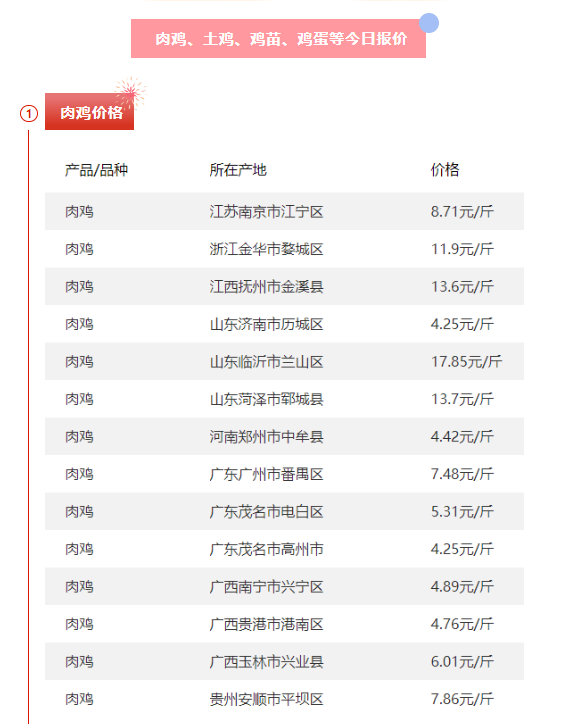This screenshot has width=562, height=724.
Task: Click the 价格 column header
Action: pyautogui.click(x=445, y=170)
